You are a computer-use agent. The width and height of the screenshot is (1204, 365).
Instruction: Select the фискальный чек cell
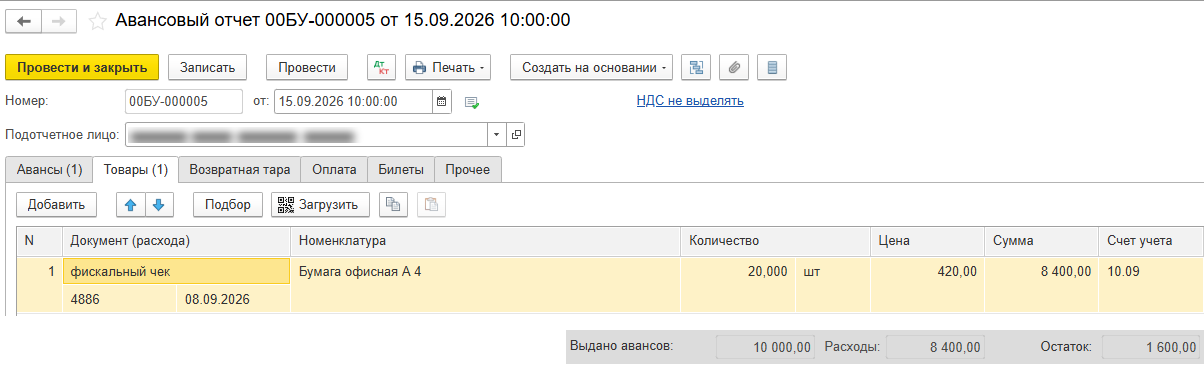pyautogui.click(x=177, y=271)
